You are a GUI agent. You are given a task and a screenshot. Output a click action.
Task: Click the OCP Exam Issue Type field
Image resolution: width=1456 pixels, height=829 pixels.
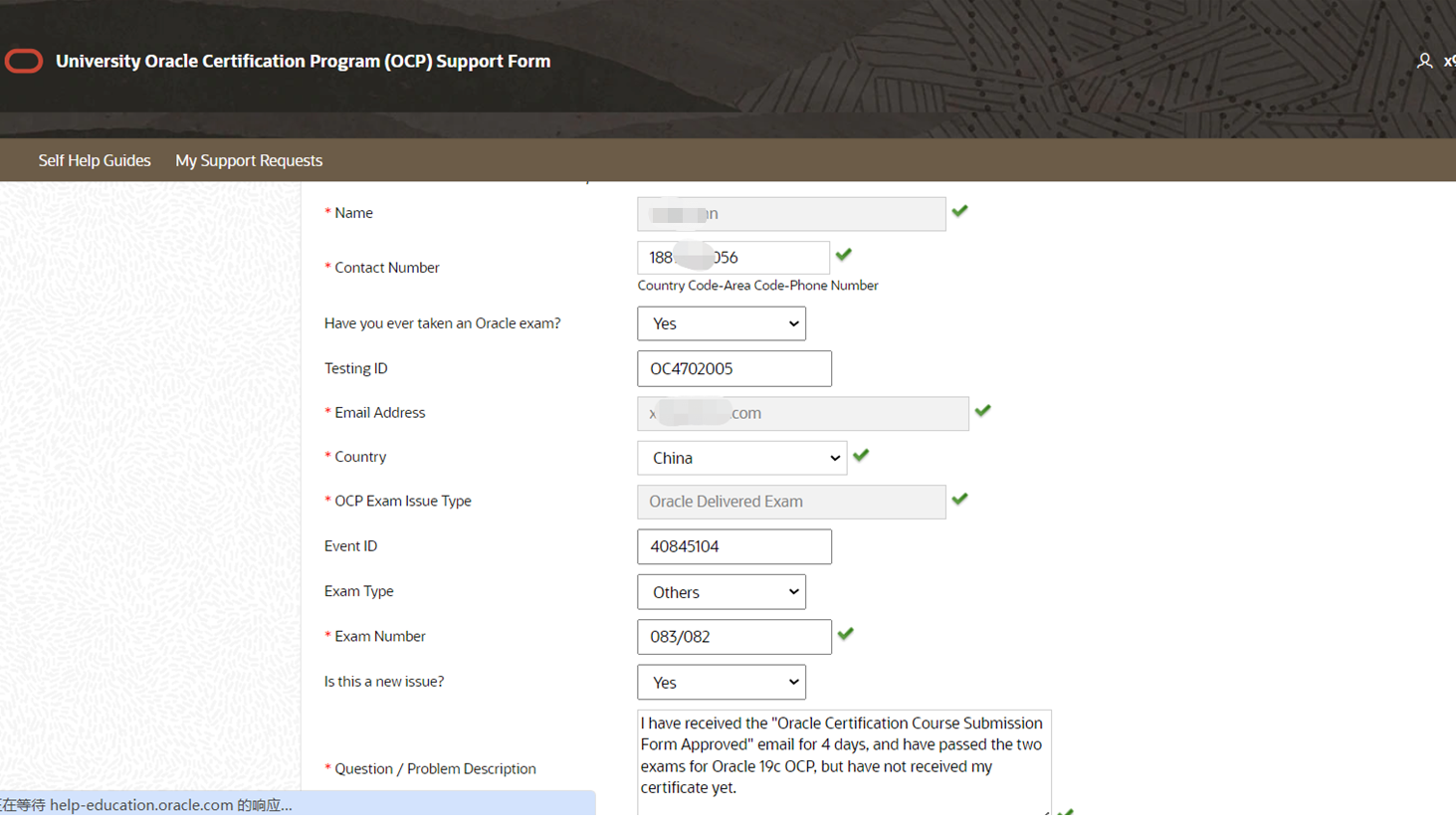tap(791, 502)
